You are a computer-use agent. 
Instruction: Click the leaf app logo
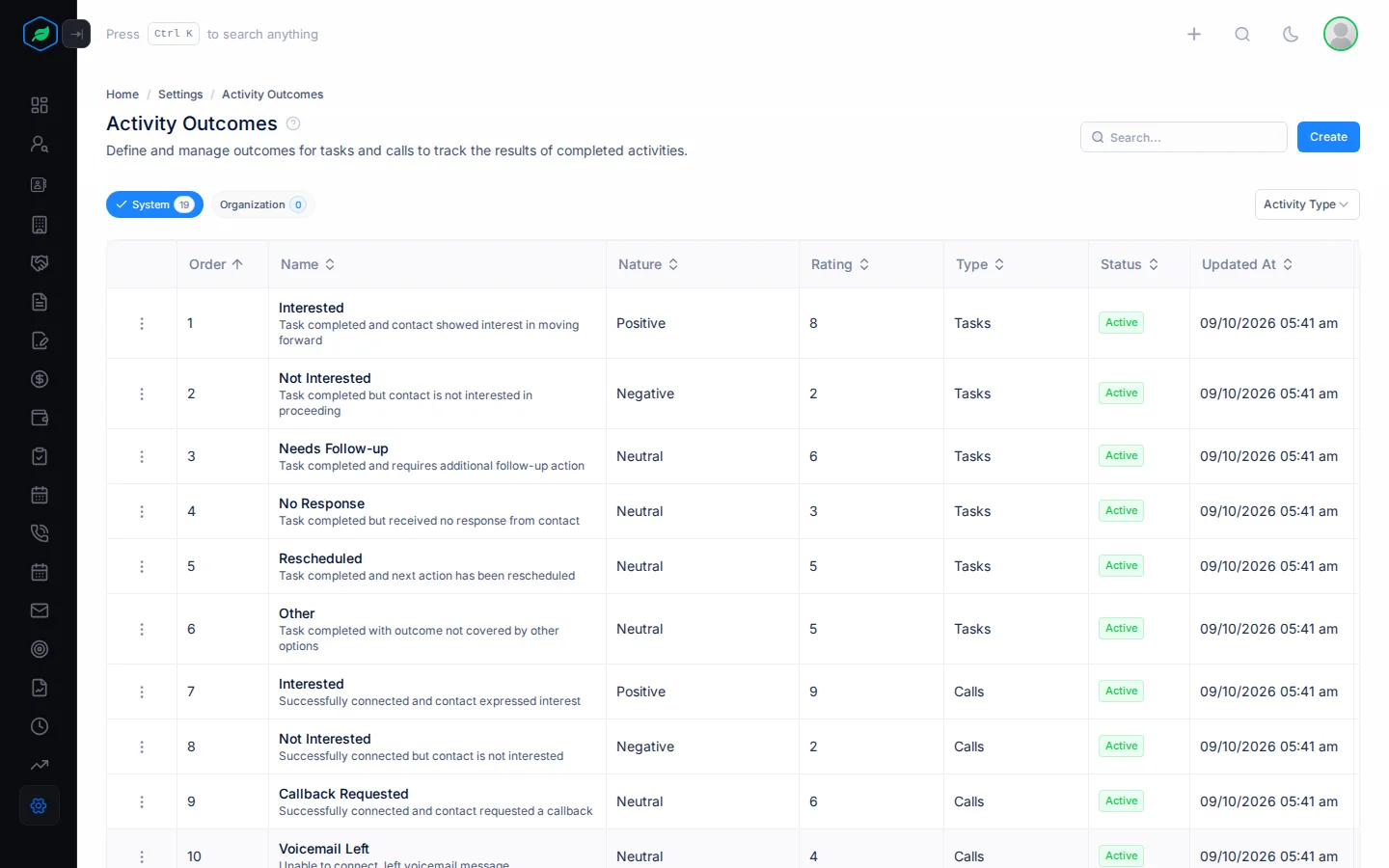click(41, 34)
